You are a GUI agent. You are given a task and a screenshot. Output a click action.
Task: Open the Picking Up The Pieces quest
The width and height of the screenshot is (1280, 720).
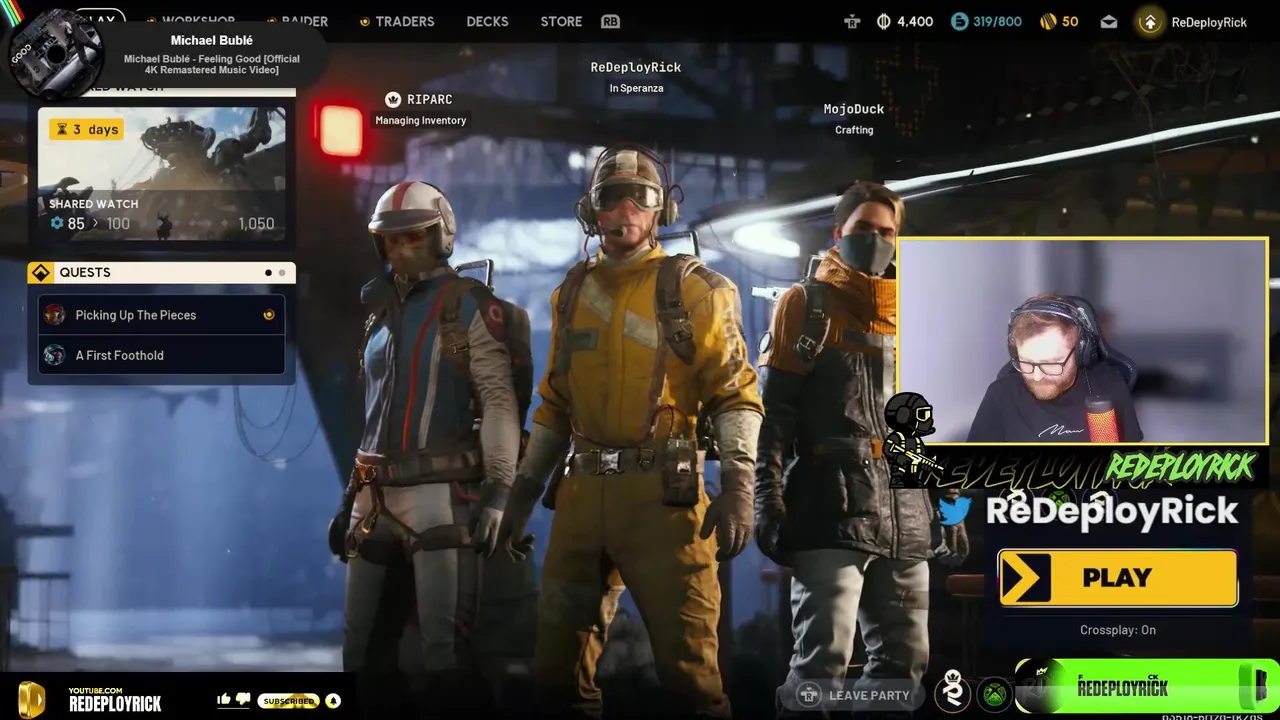pyautogui.click(x=162, y=315)
